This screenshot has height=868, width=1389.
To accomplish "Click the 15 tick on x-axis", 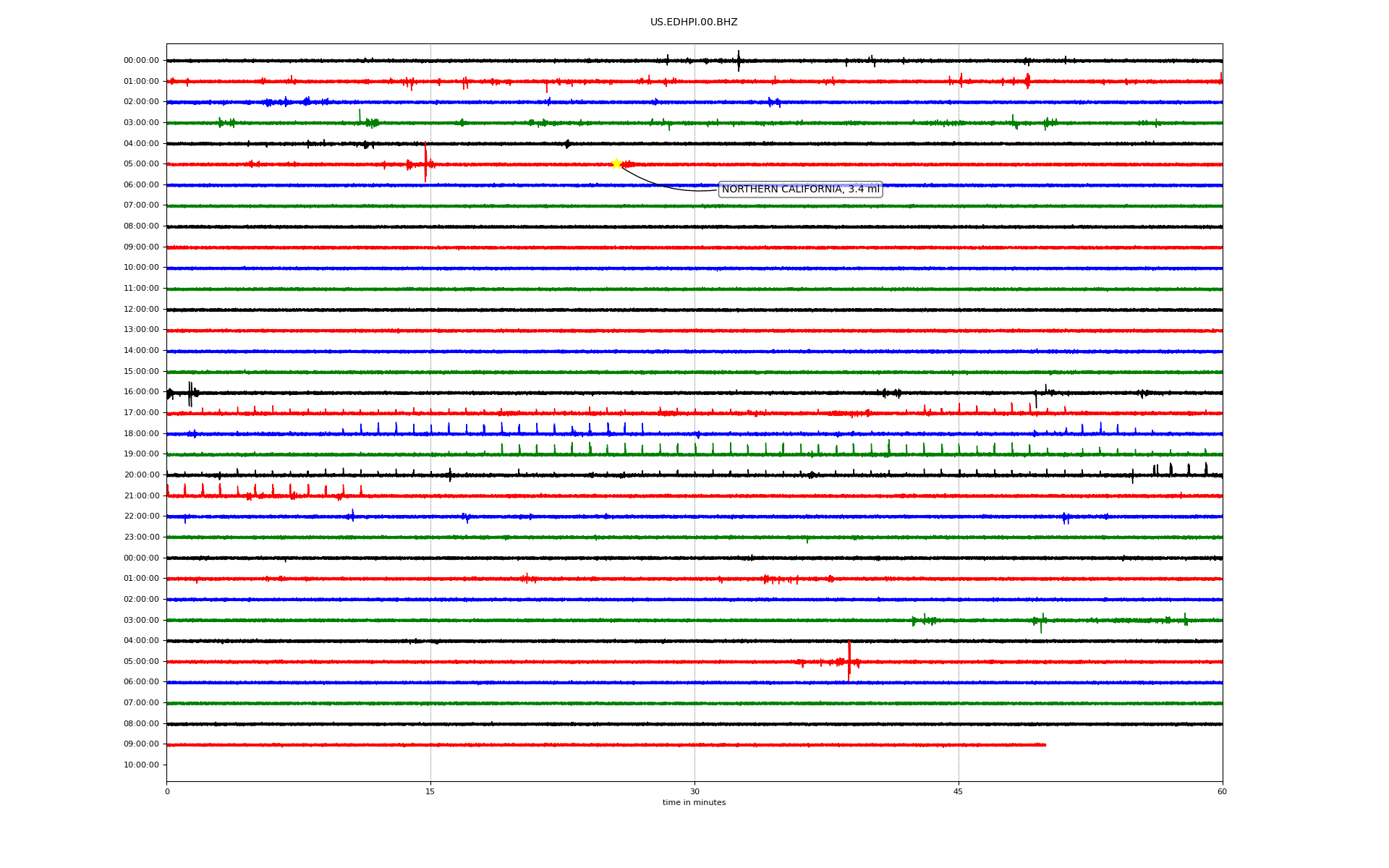I will (430, 791).
